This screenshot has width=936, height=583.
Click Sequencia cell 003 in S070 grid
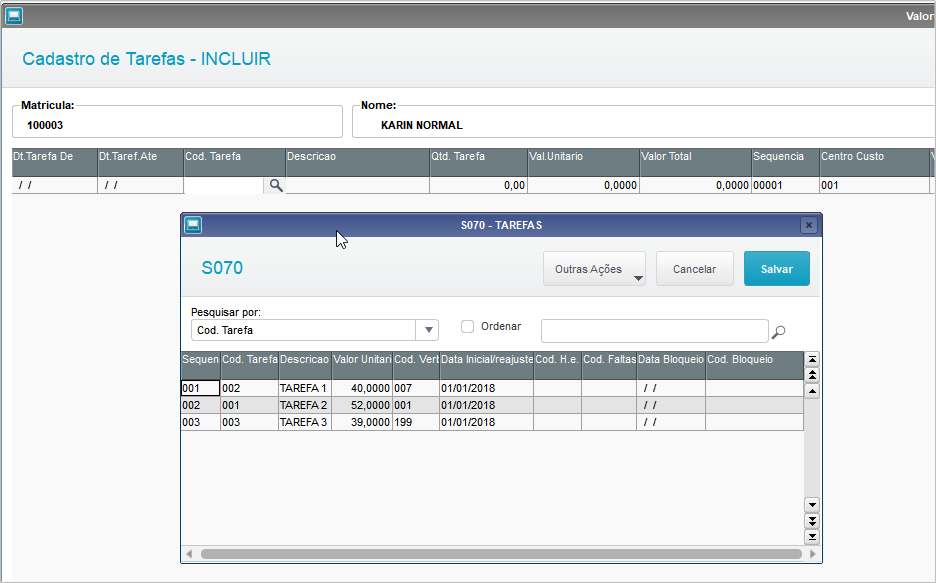coord(201,422)
